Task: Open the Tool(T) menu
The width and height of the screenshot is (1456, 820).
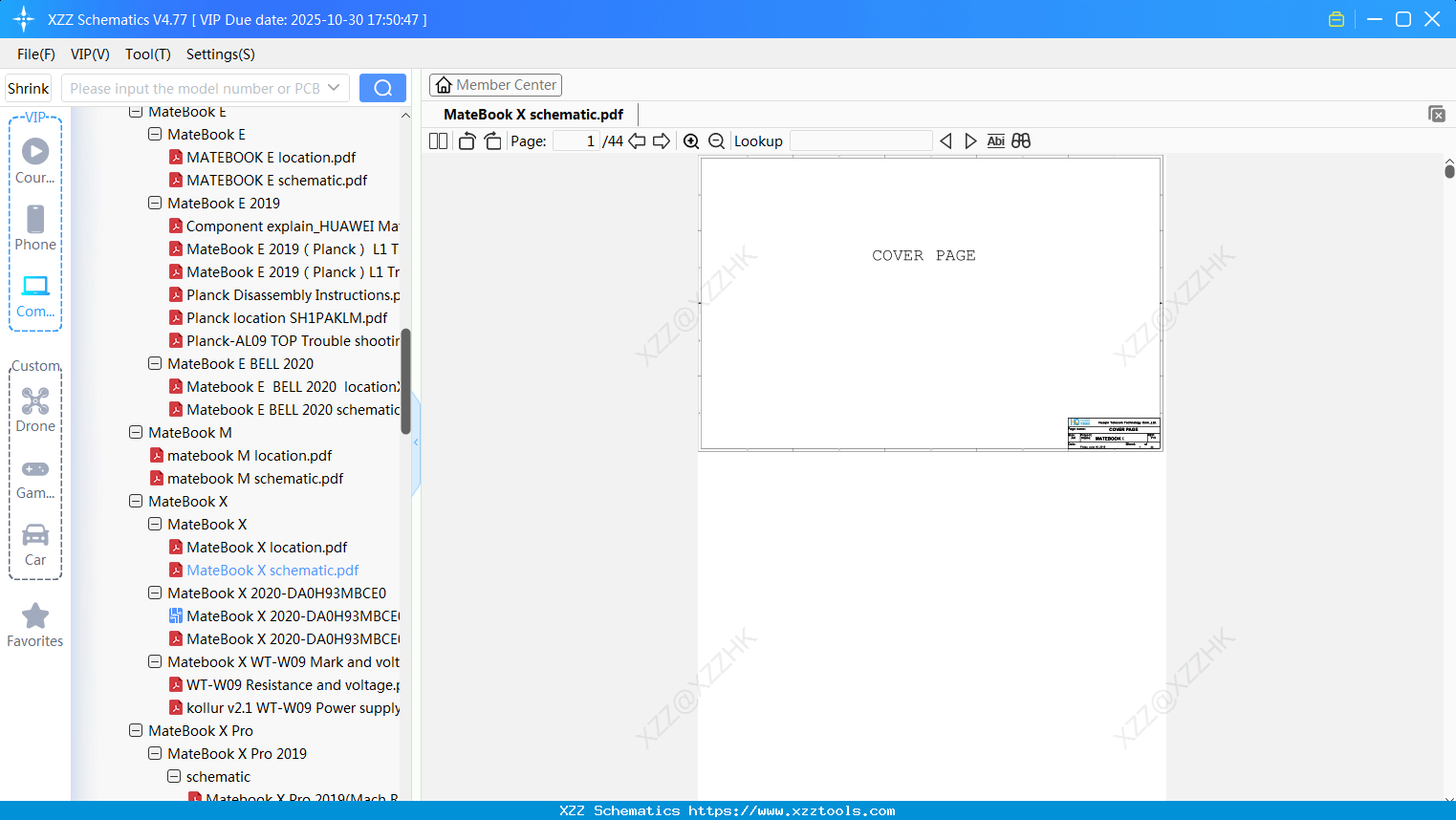Action: tap(148, 54)
